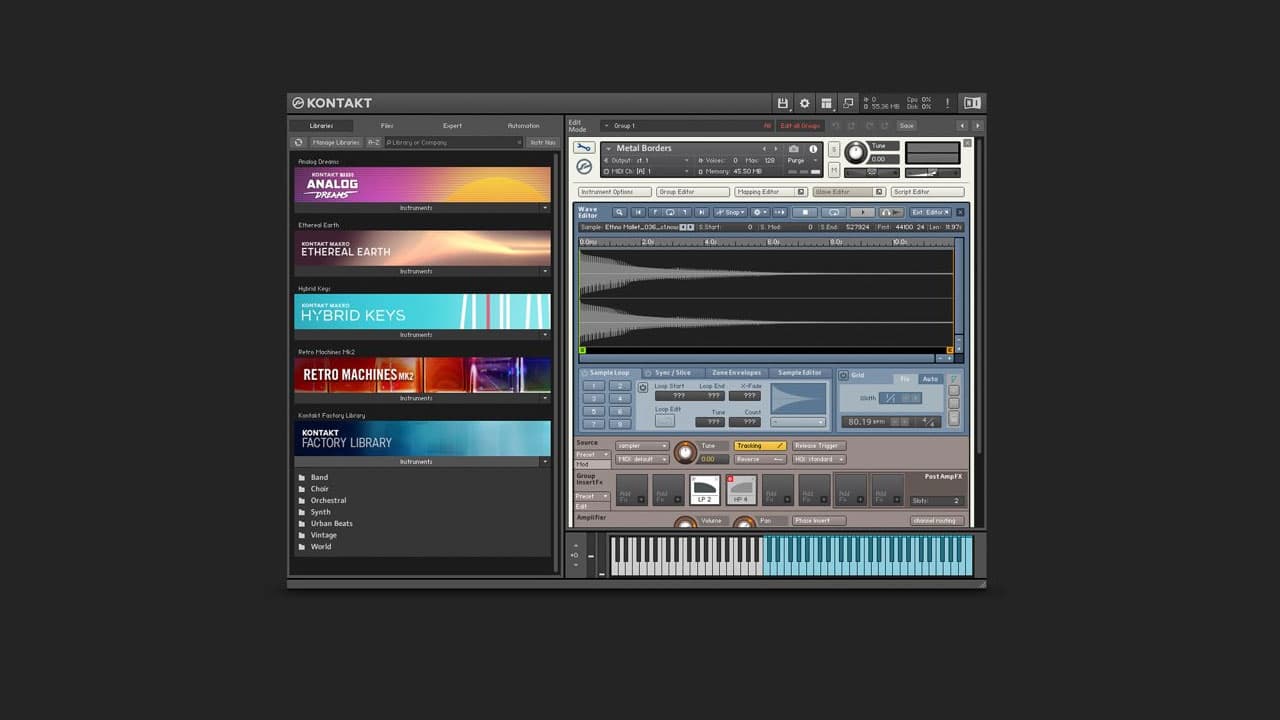The height and width of the screenshot is (720, 1280).
Task: Open instrument info via the i icon
Action: point(812,148)
